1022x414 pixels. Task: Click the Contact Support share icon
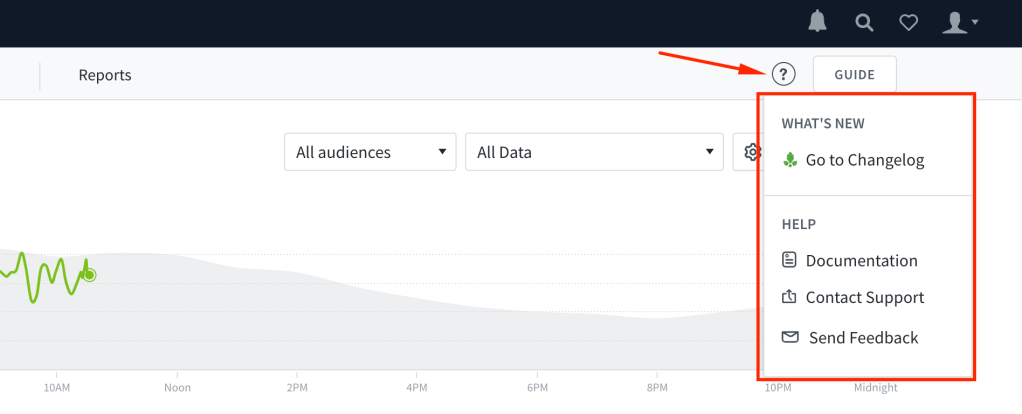tap(789, 297)
